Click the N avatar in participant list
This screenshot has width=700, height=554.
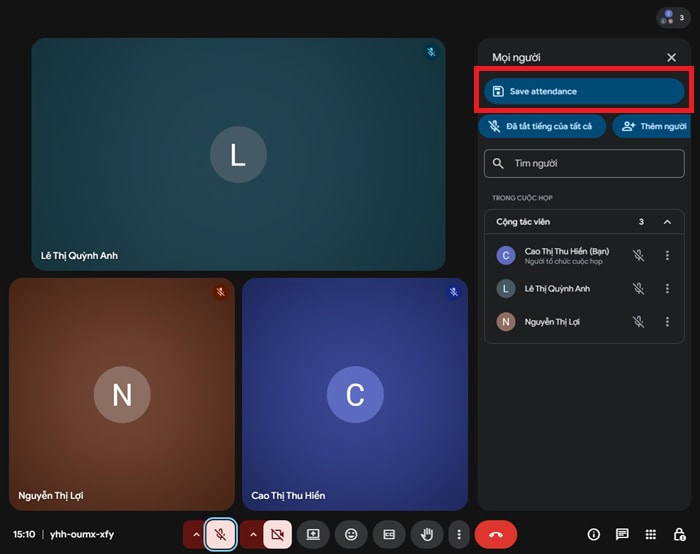(x=506, y=321)
